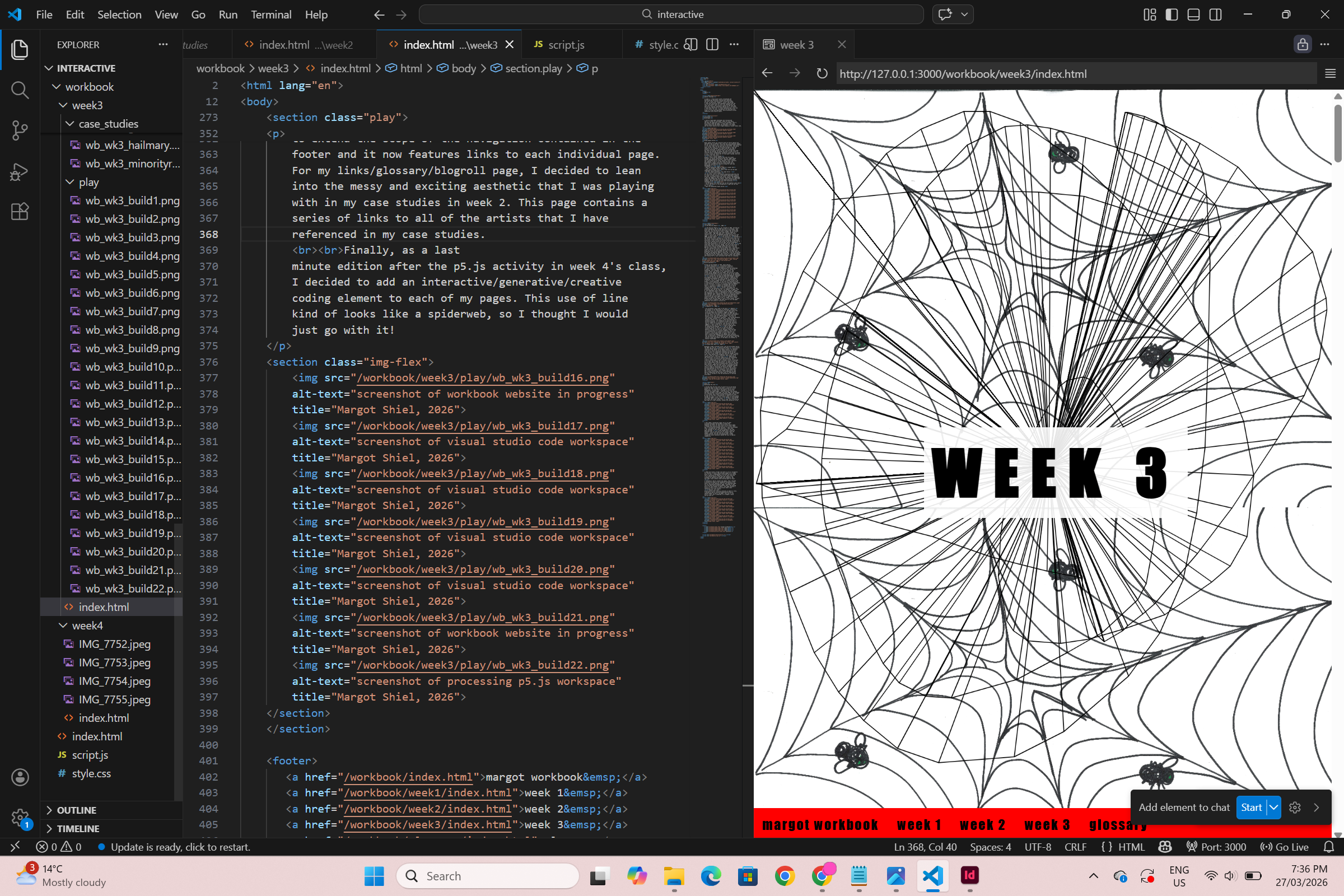
Task: Expand the OUTLINE section
Action: tap(76, 810)
